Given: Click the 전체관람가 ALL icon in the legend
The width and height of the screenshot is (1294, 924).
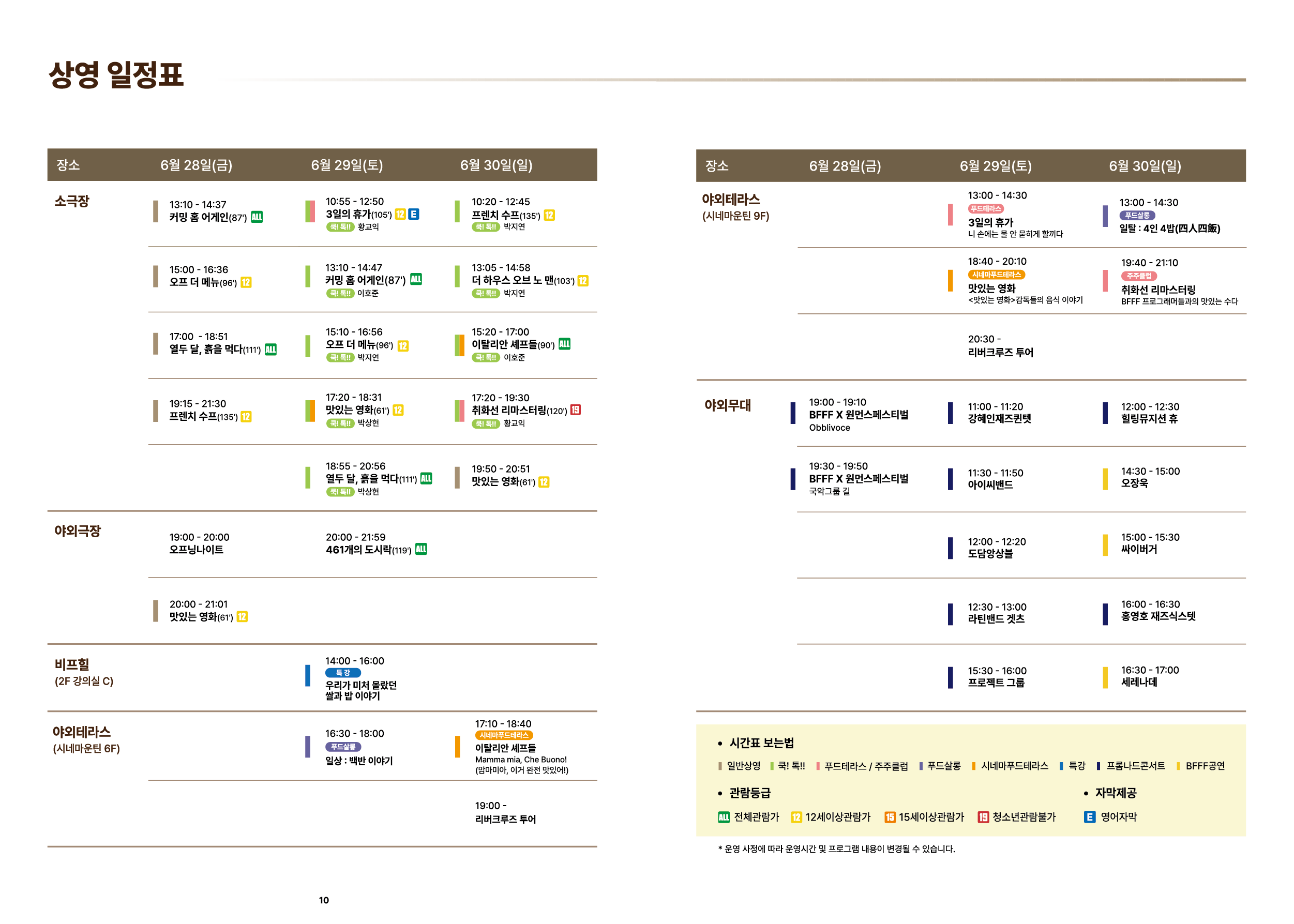Looking at the screenshot, I should click(x=723, y=817).
